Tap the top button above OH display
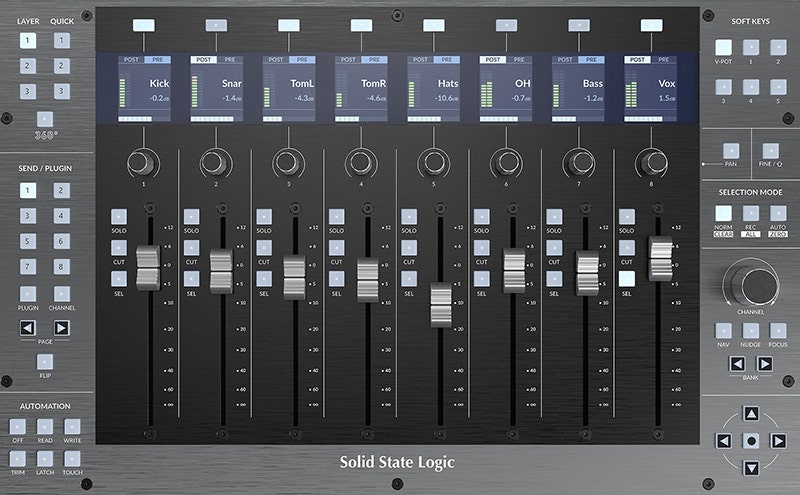 click(506, 26)
